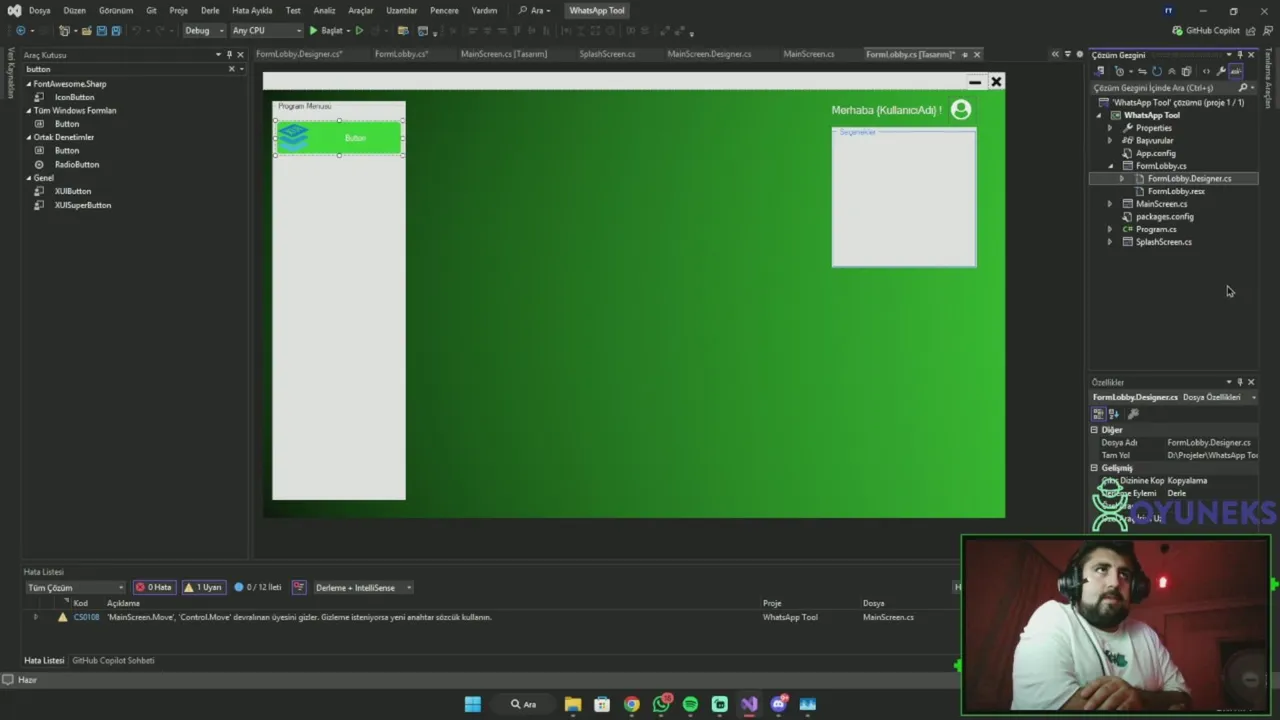Click sync with active document icon in Çözüm Gezgini
Viewport: 1280px width, 720px height.
1142,71
